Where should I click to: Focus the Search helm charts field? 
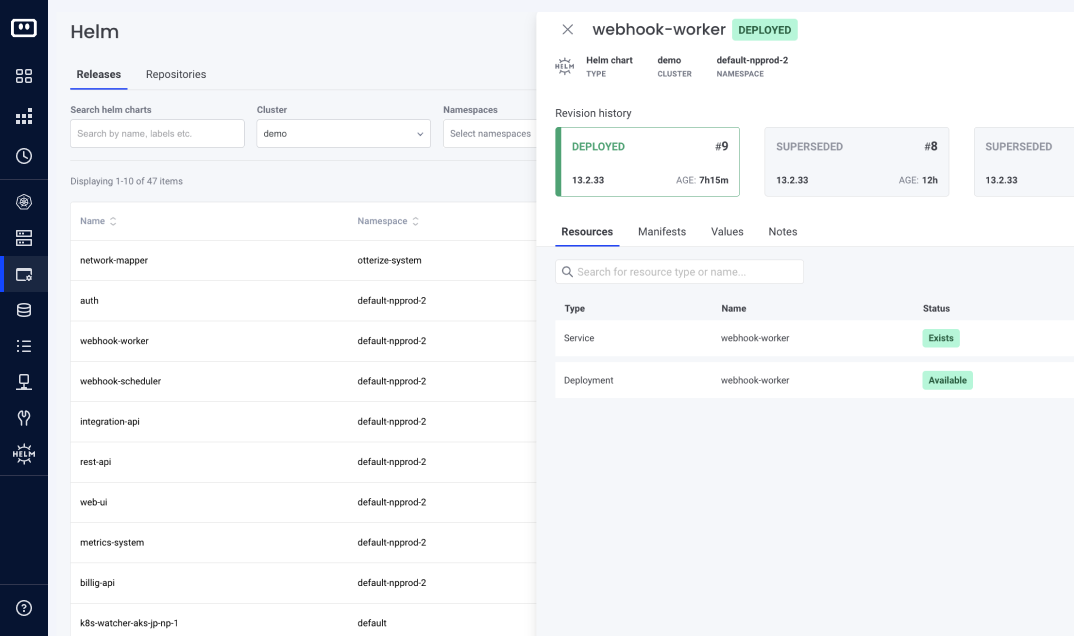[157, 133]
